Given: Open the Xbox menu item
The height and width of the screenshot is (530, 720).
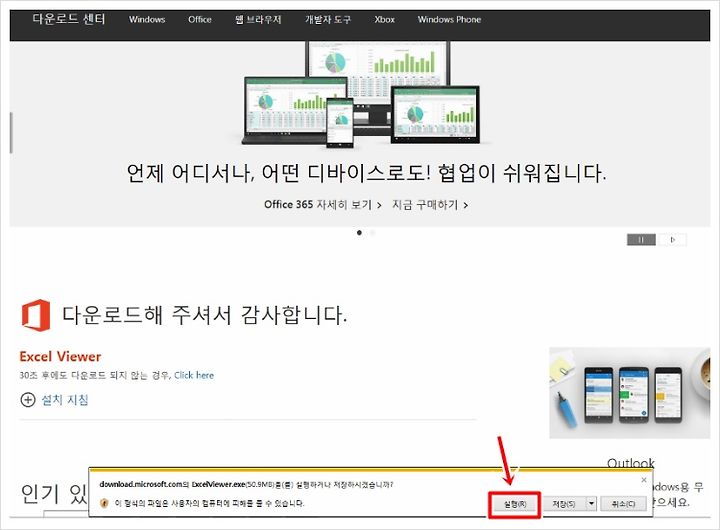Looking at the screenshot, I should [384, 19].
